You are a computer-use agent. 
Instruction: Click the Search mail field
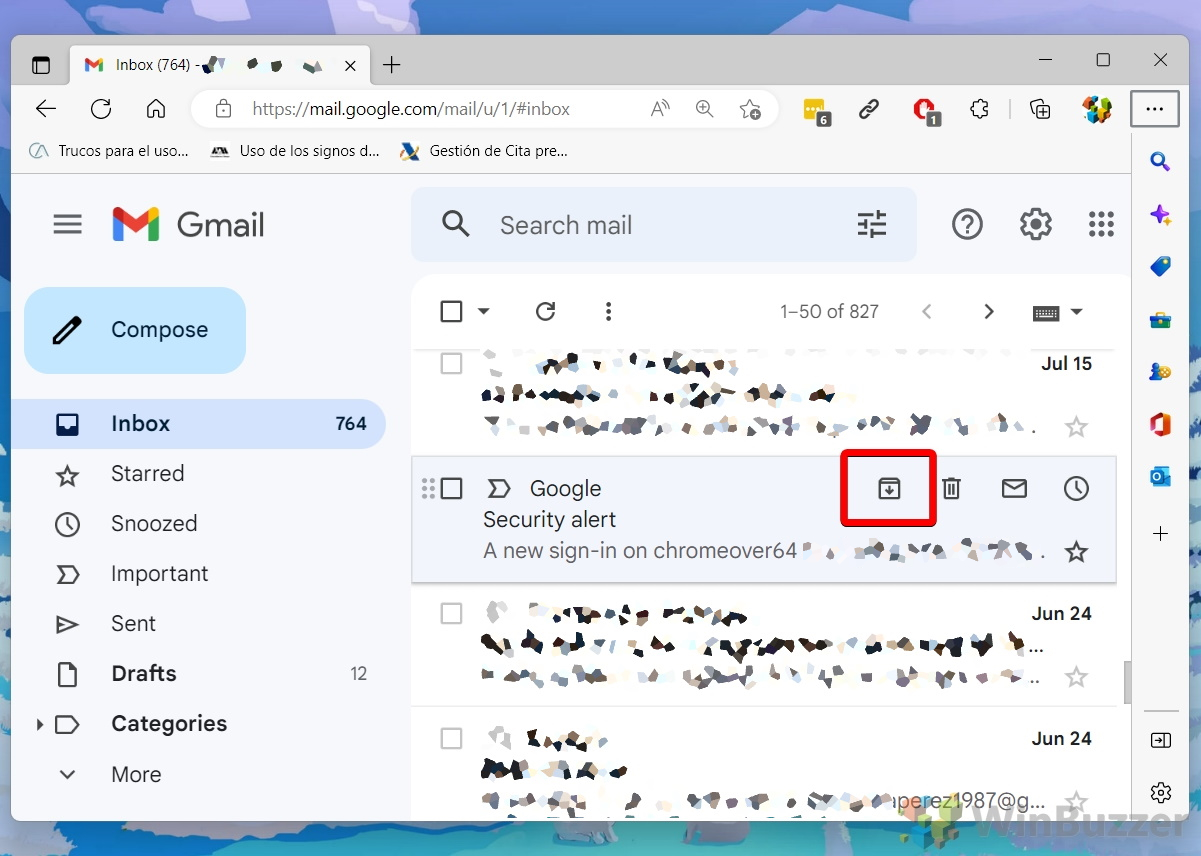665,225
